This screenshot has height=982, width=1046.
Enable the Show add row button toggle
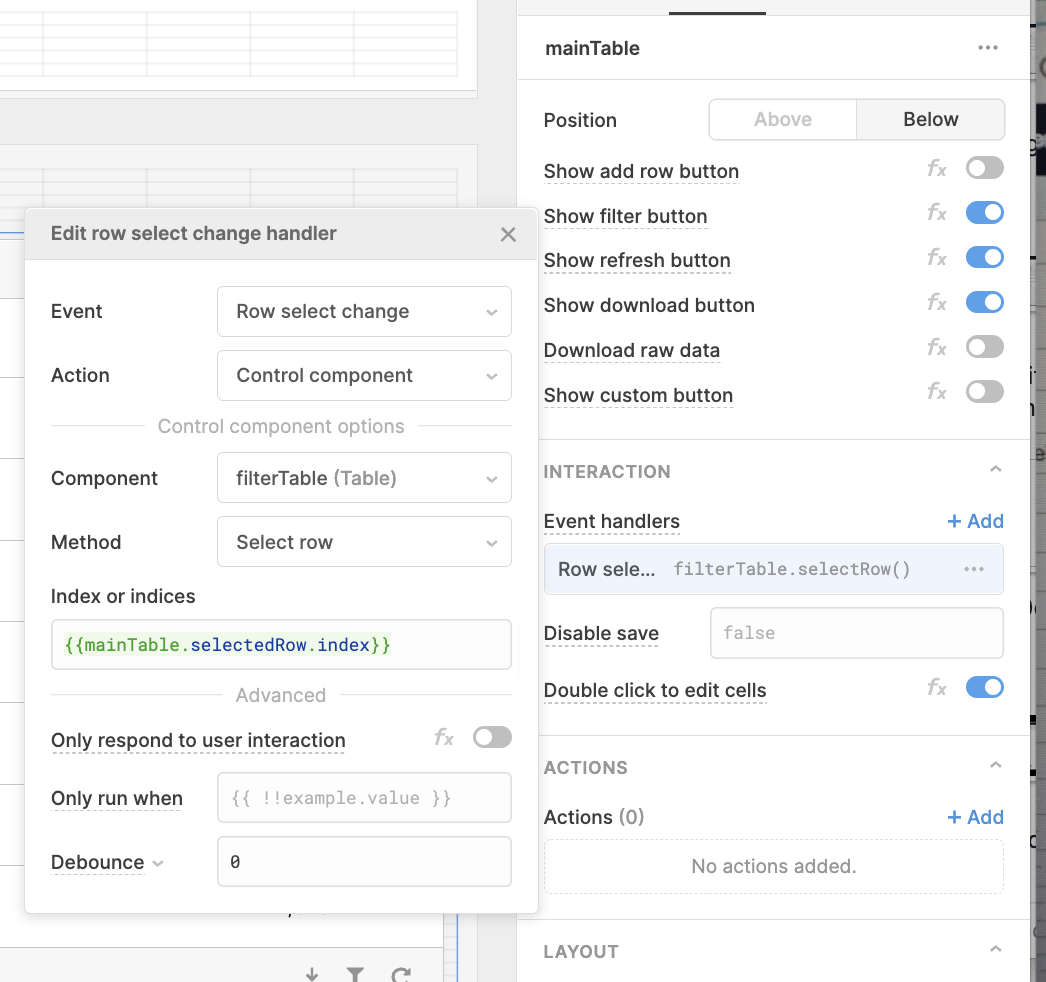[x=984, y=167]
